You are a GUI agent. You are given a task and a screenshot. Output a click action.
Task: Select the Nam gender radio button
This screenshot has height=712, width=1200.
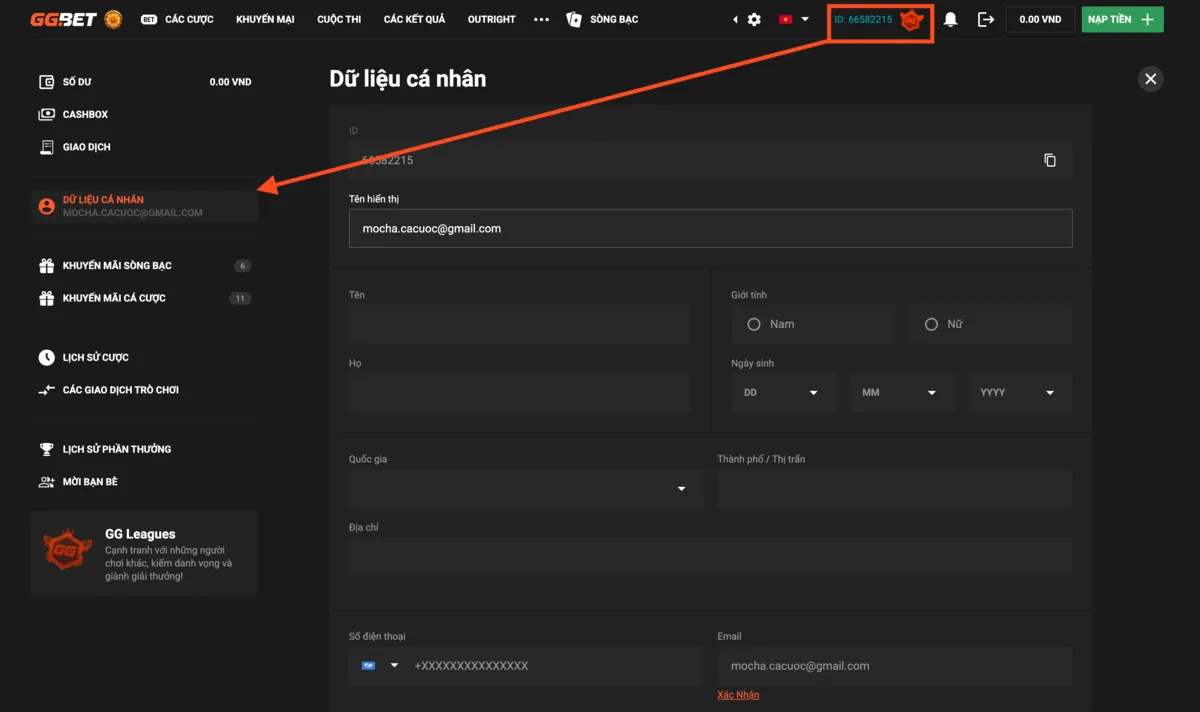(754, 324)
